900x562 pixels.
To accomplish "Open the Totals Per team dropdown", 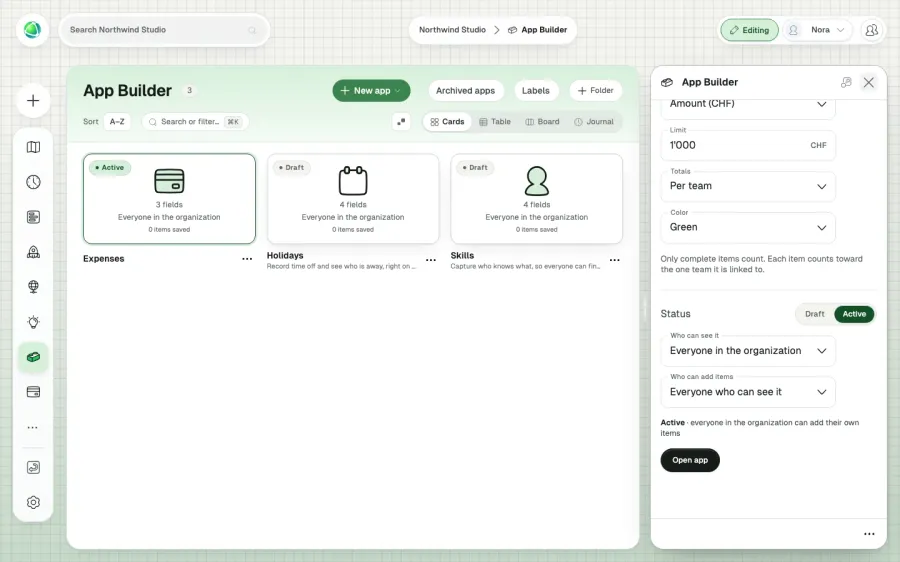I will [x=748, y=186].
